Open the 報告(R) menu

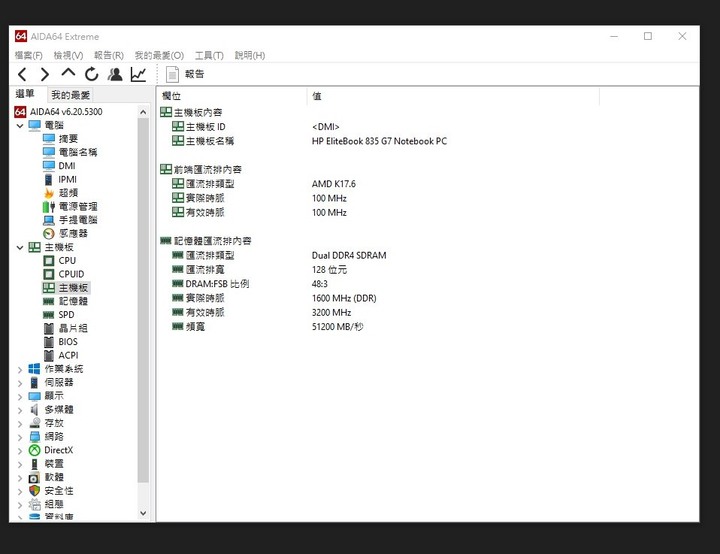[x=109, y=55]
